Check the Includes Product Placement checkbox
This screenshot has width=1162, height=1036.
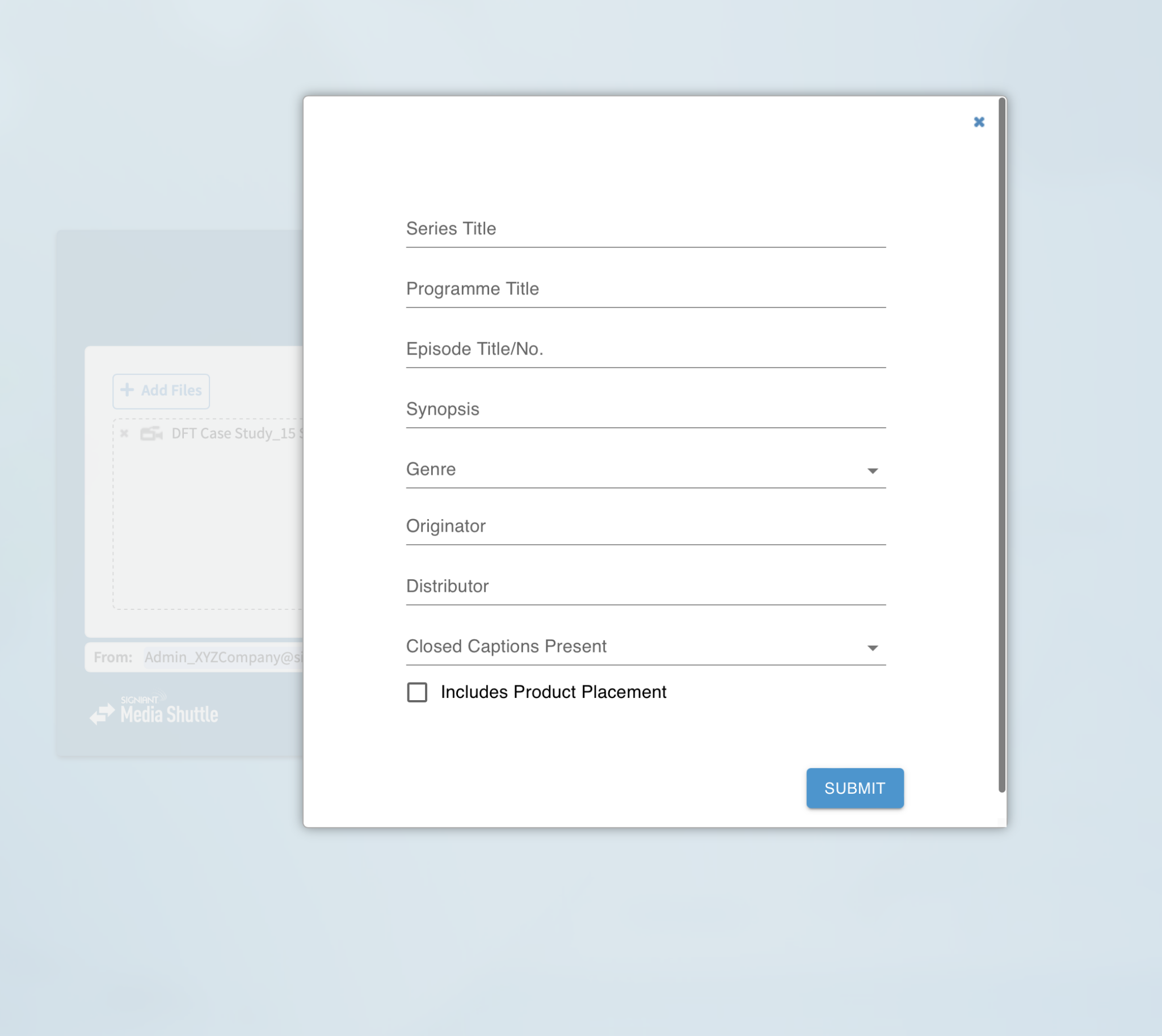[417, 692]
